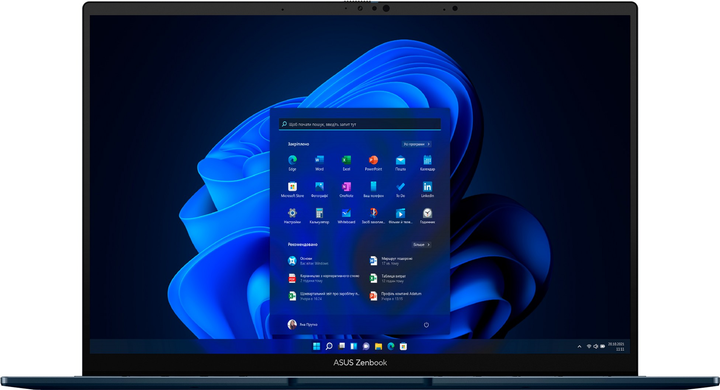
Task: Open the taskbar clock and date
Action: tap(616, 346)
